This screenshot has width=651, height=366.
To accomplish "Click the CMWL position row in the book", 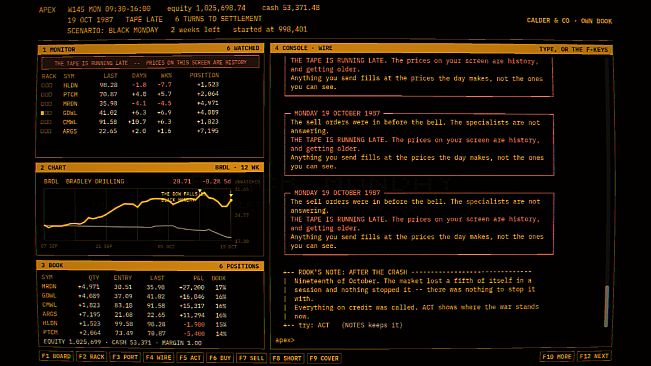I will click(134, 305).
